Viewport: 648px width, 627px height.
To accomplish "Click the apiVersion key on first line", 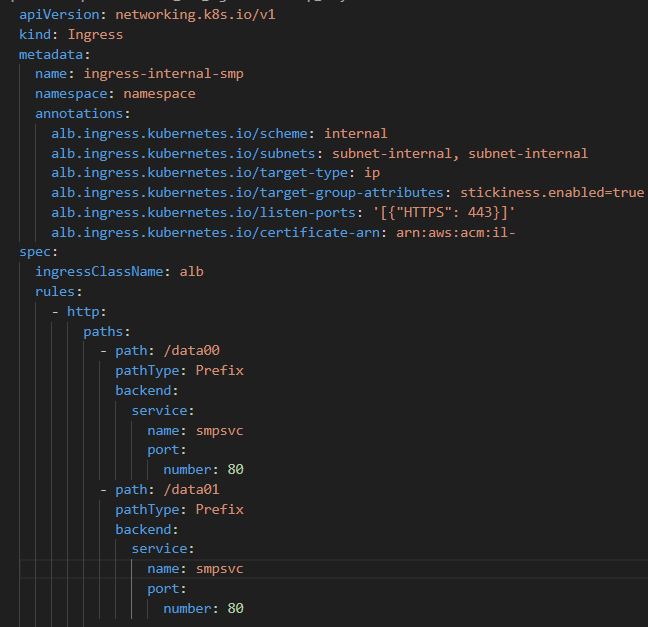I will click(x=59, y=15).
